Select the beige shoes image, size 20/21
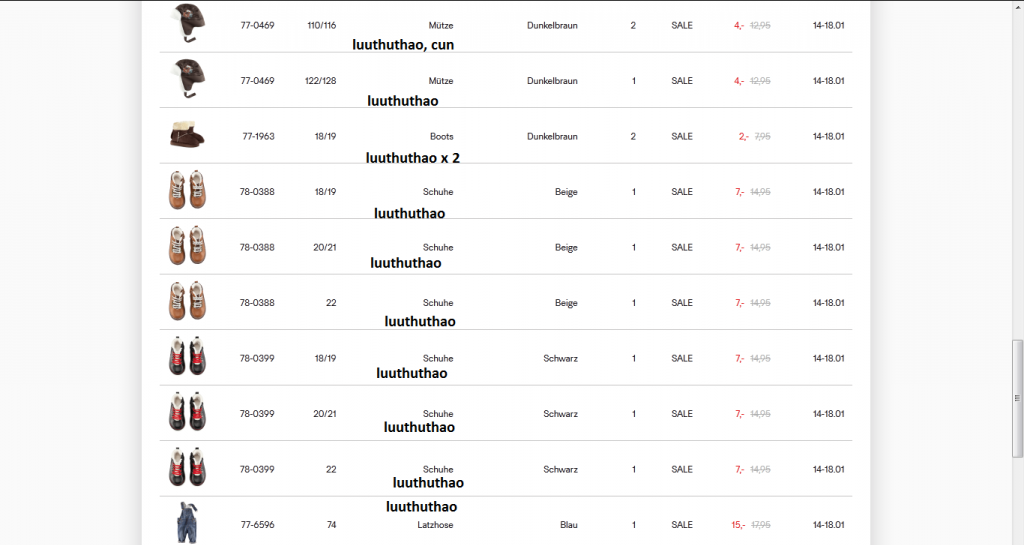 point(188,246)
